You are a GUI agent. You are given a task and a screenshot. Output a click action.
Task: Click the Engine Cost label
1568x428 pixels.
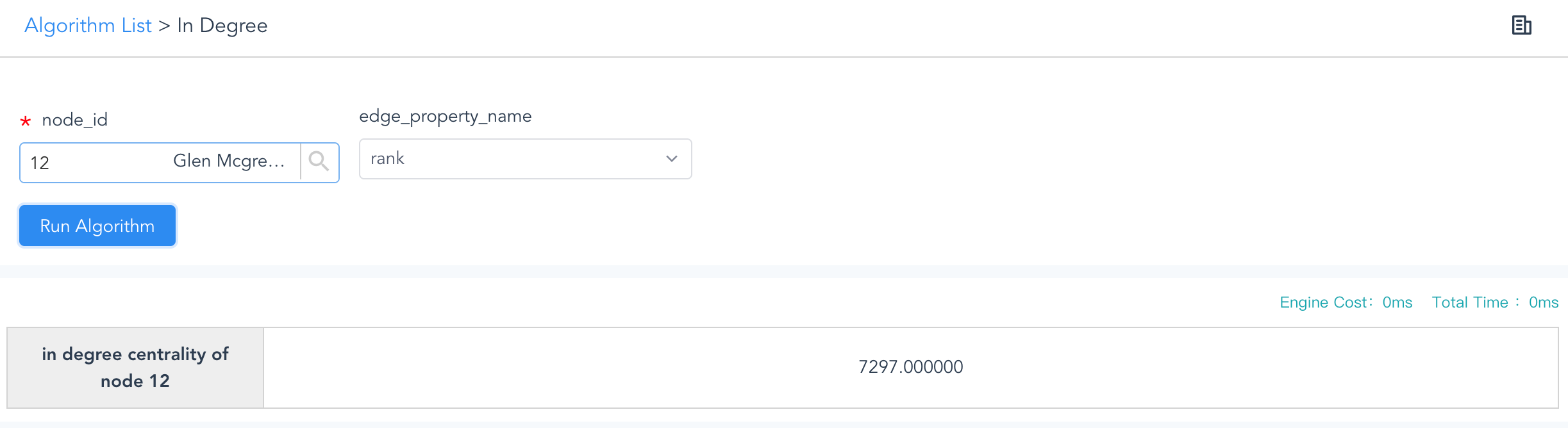coord(1326,302)
